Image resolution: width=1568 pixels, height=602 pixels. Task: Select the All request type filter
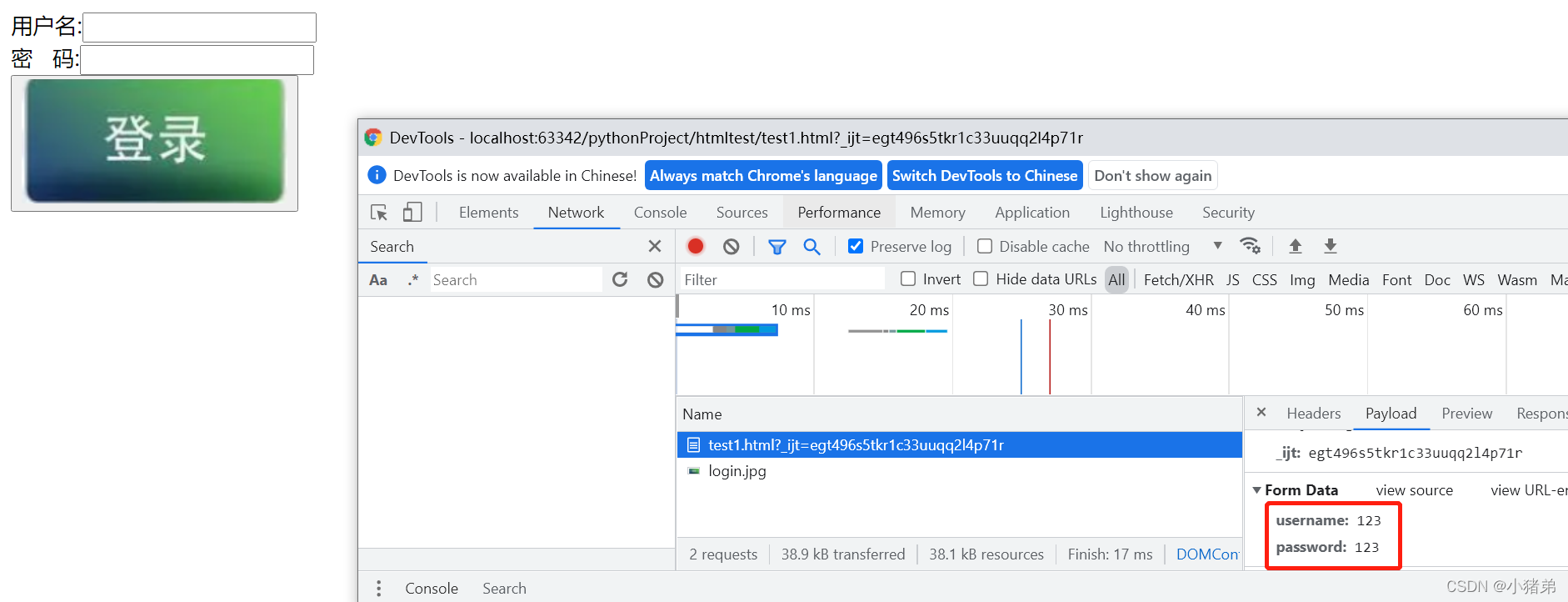click(1116, 280)
